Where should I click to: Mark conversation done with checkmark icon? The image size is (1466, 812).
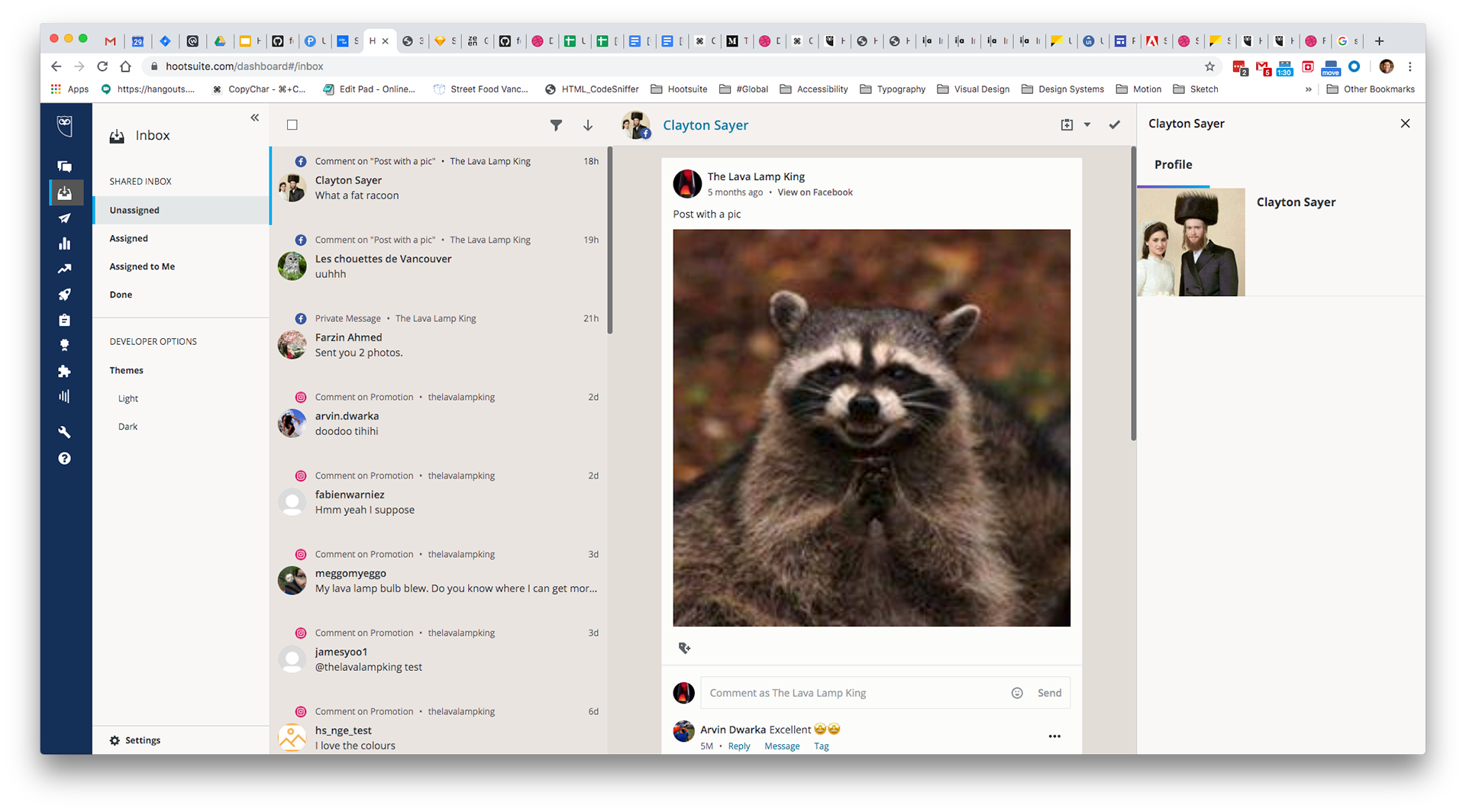(1115, 124)
